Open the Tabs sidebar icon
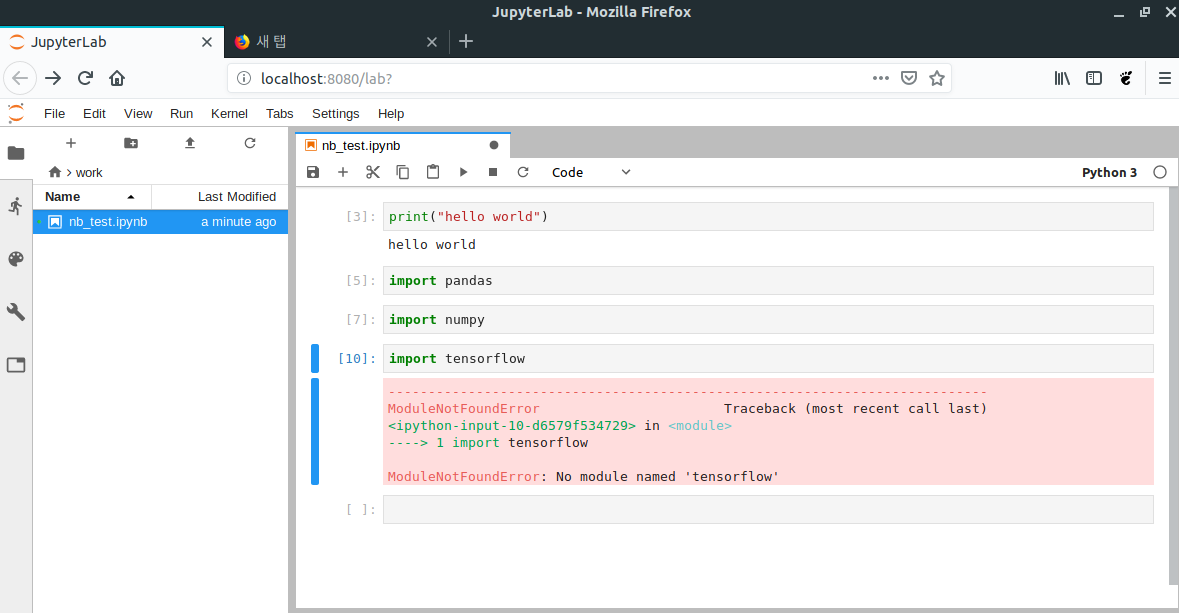This screenshot has height=613, width=1179. 16,366
